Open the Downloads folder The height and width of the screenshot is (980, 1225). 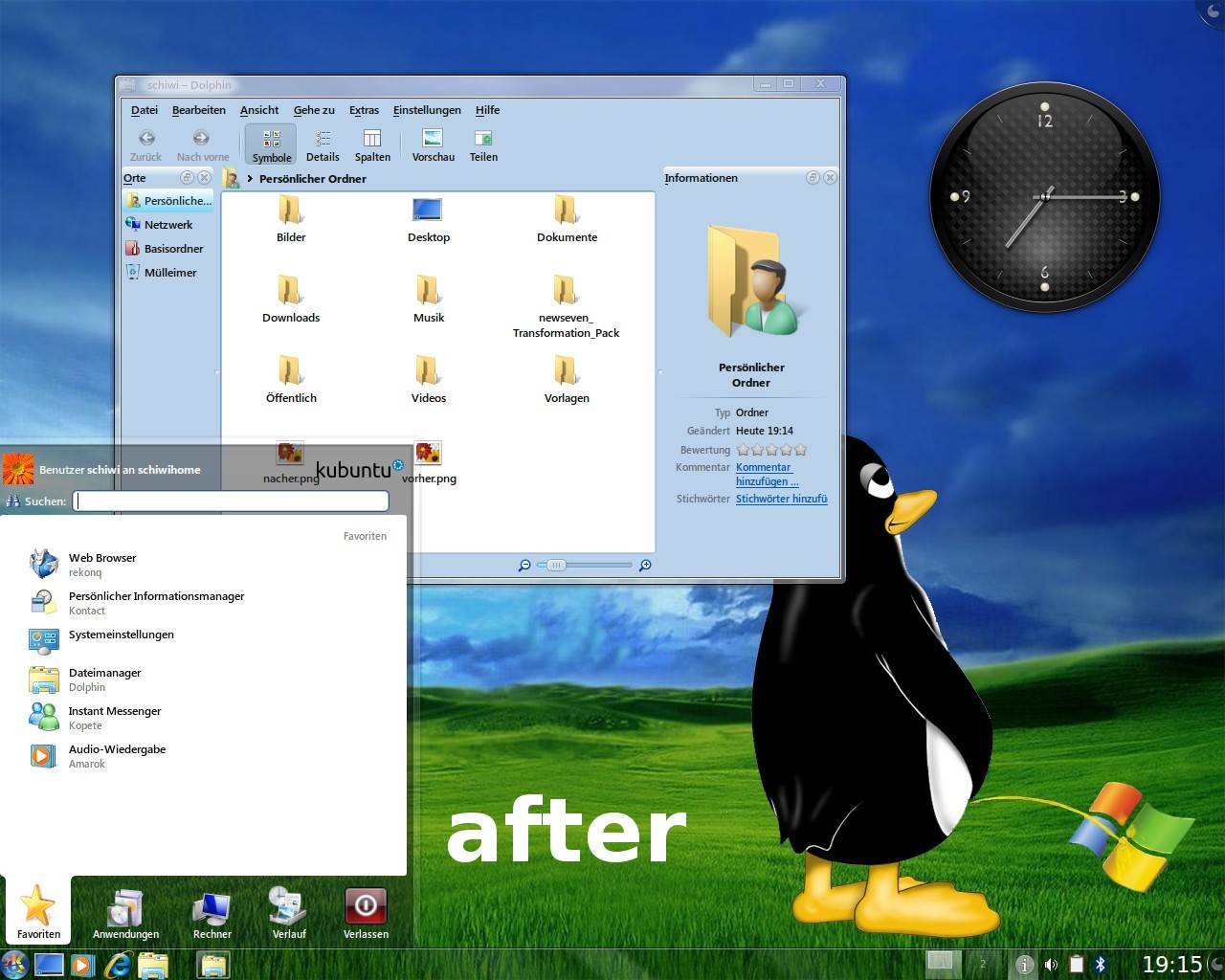[x=291, y=300]
